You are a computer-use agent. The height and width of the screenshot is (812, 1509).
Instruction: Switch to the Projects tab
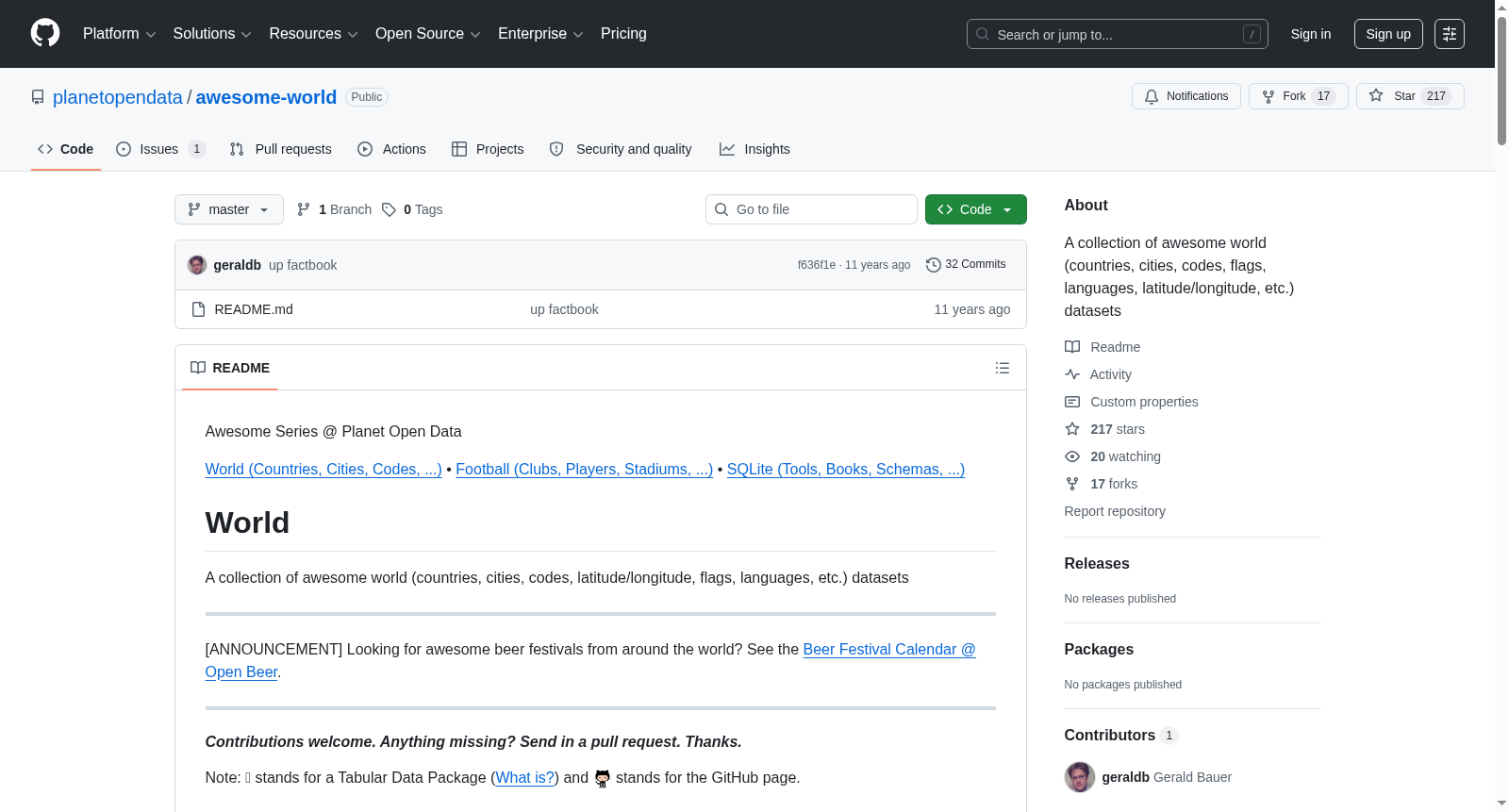pos(488,149)
